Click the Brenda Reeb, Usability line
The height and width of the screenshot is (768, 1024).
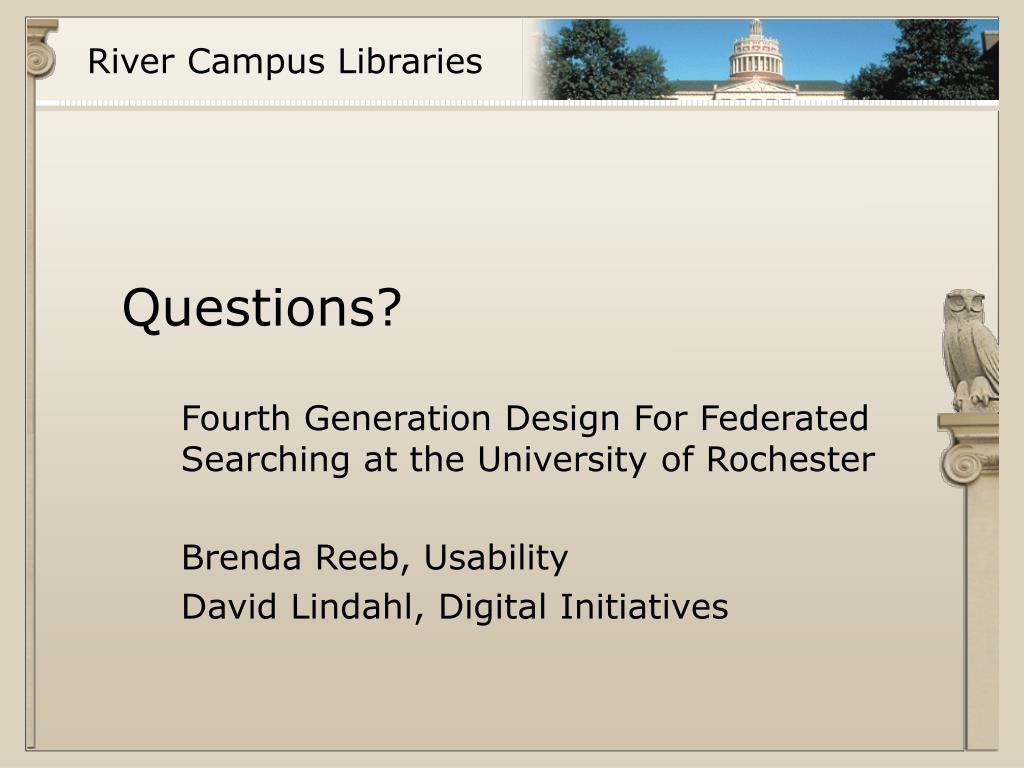click(375, 558)
